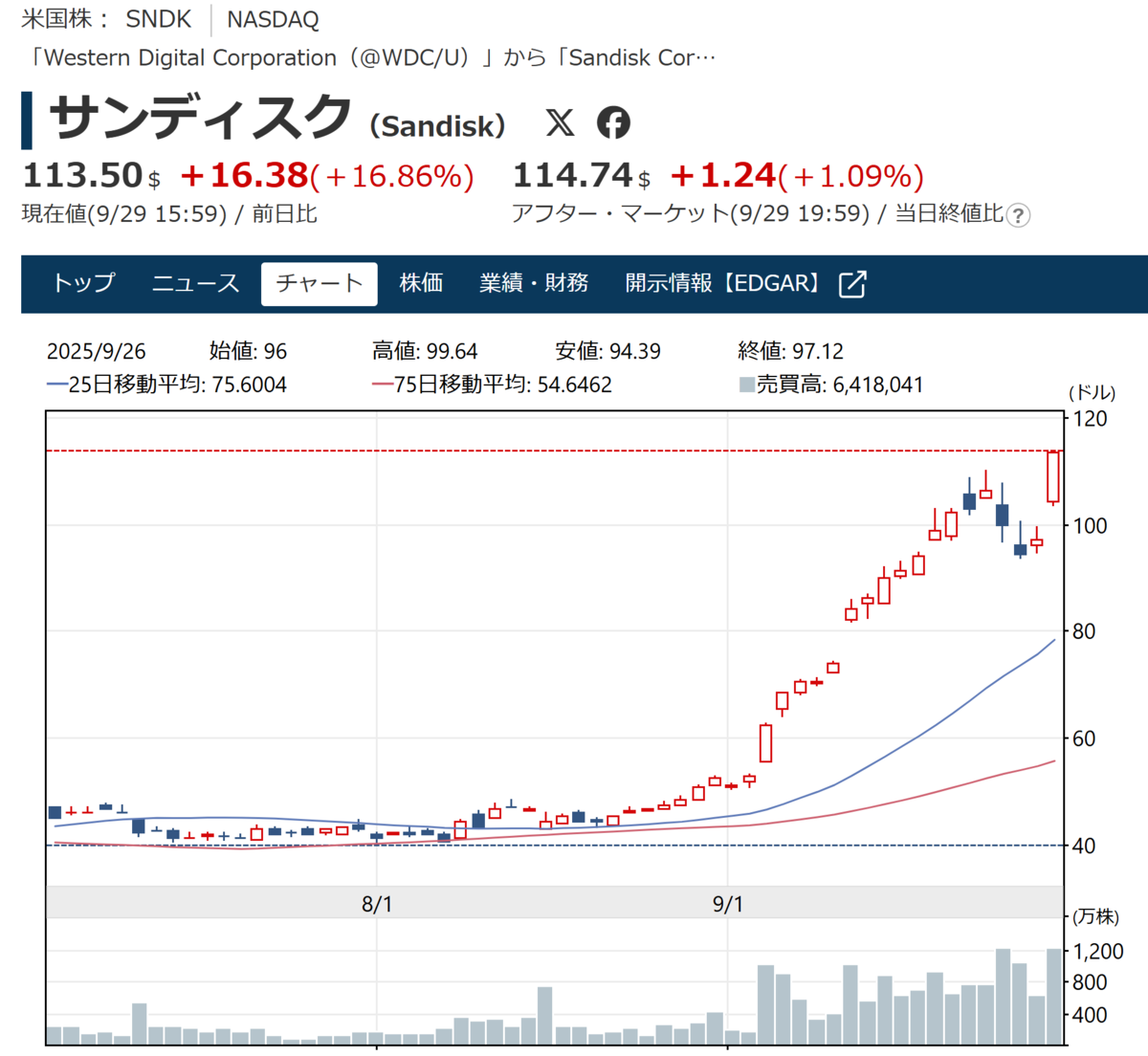Open the 株価 tab
1148x1056 pixels.
[421, 283]
